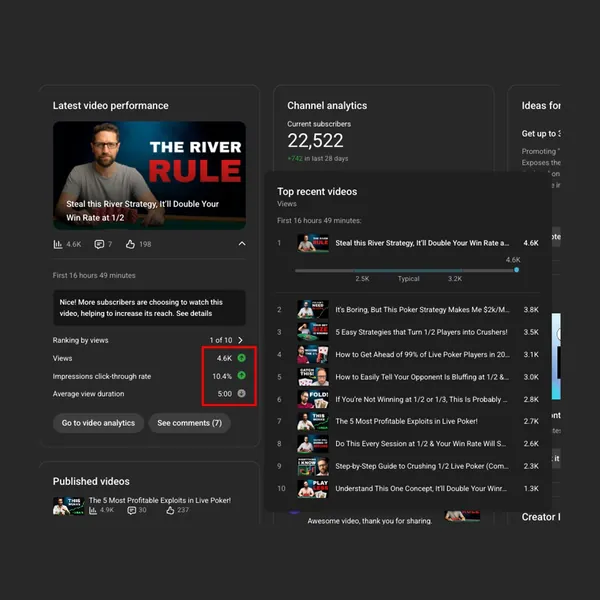The width and height of the screenshot is (600, 600).
Task: Click published video title The 5 Most Profitable Exploits in Live Poker!
Action: click(x=160, y=500)
